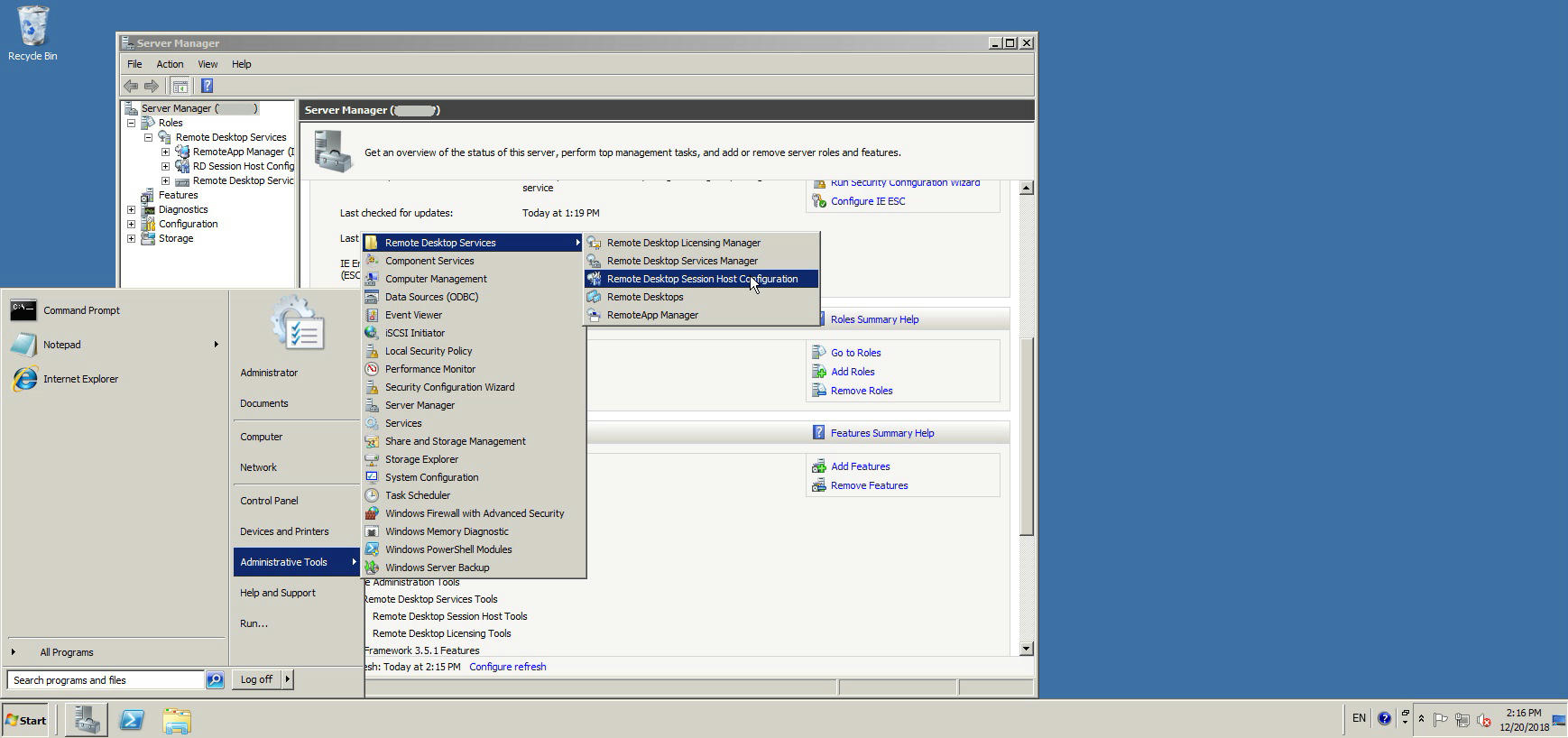Open the File menu

tap(134, 64)
